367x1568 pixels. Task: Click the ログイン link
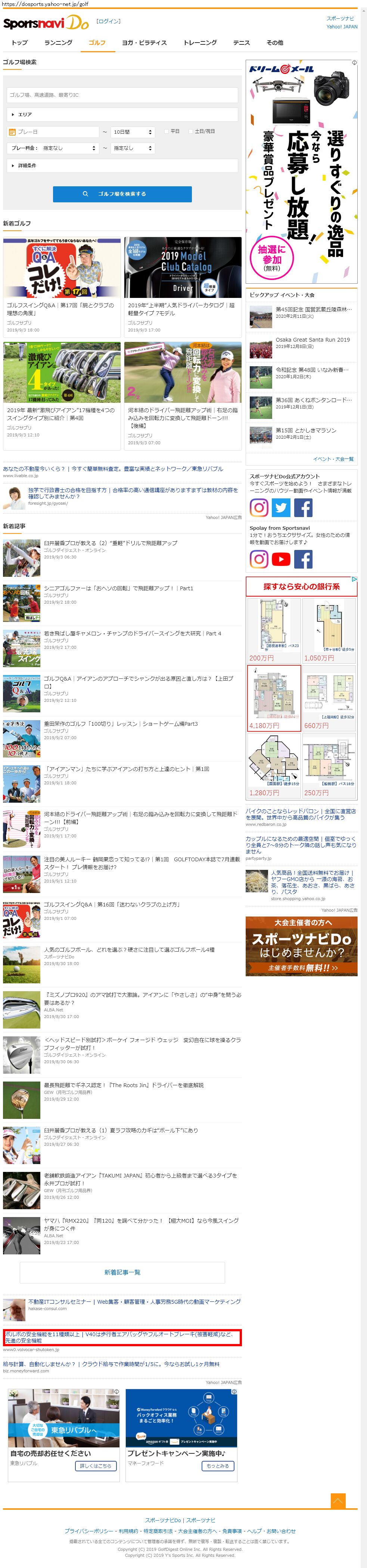point(108,21)
